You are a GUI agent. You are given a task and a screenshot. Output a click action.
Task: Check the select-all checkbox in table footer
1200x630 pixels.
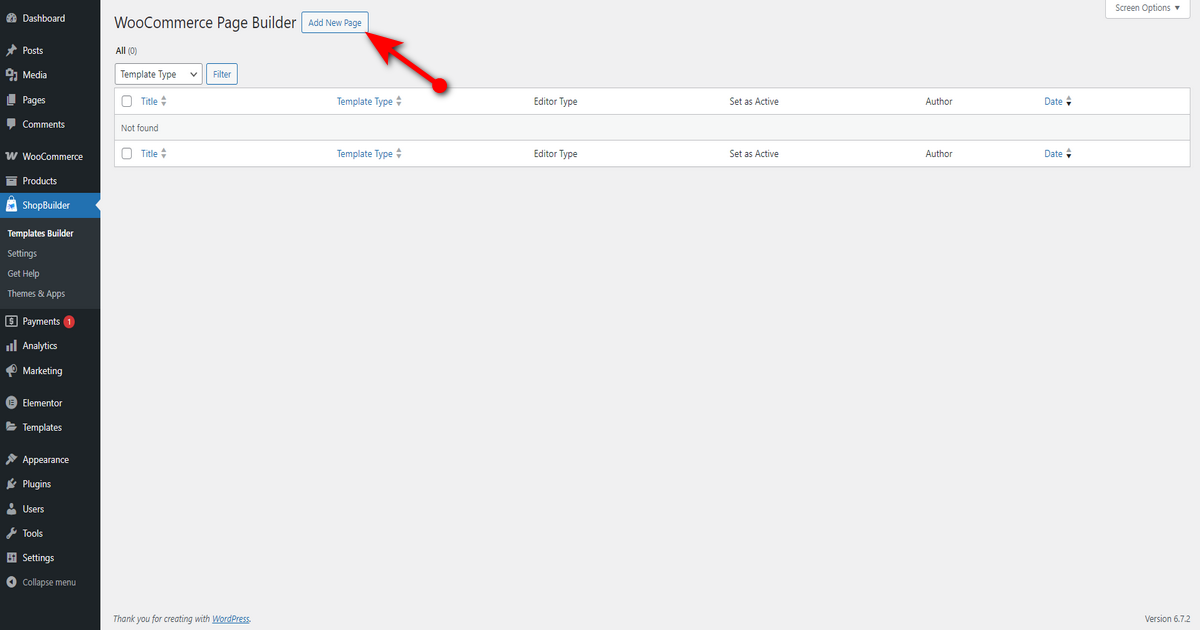point(127,153)
